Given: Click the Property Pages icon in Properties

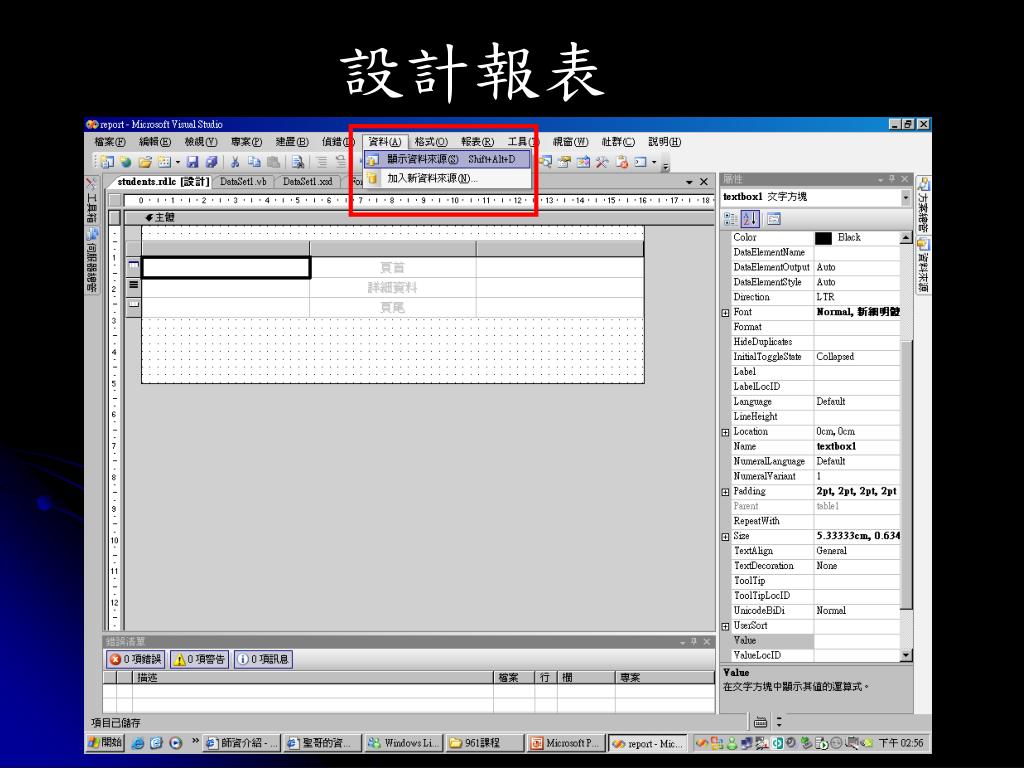Looking at the screenshot, I should point(774,219).
